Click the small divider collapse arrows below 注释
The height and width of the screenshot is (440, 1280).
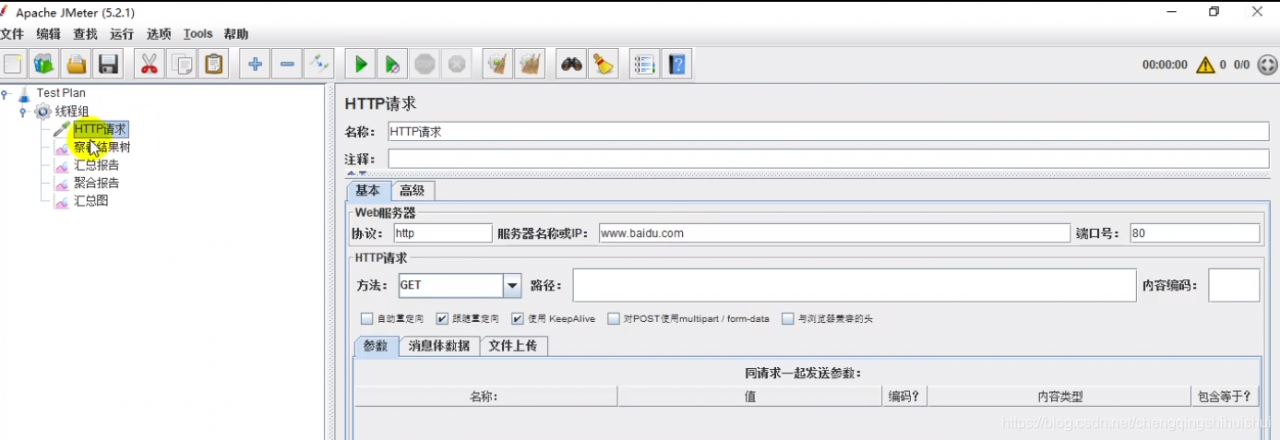tap(356, 174)
